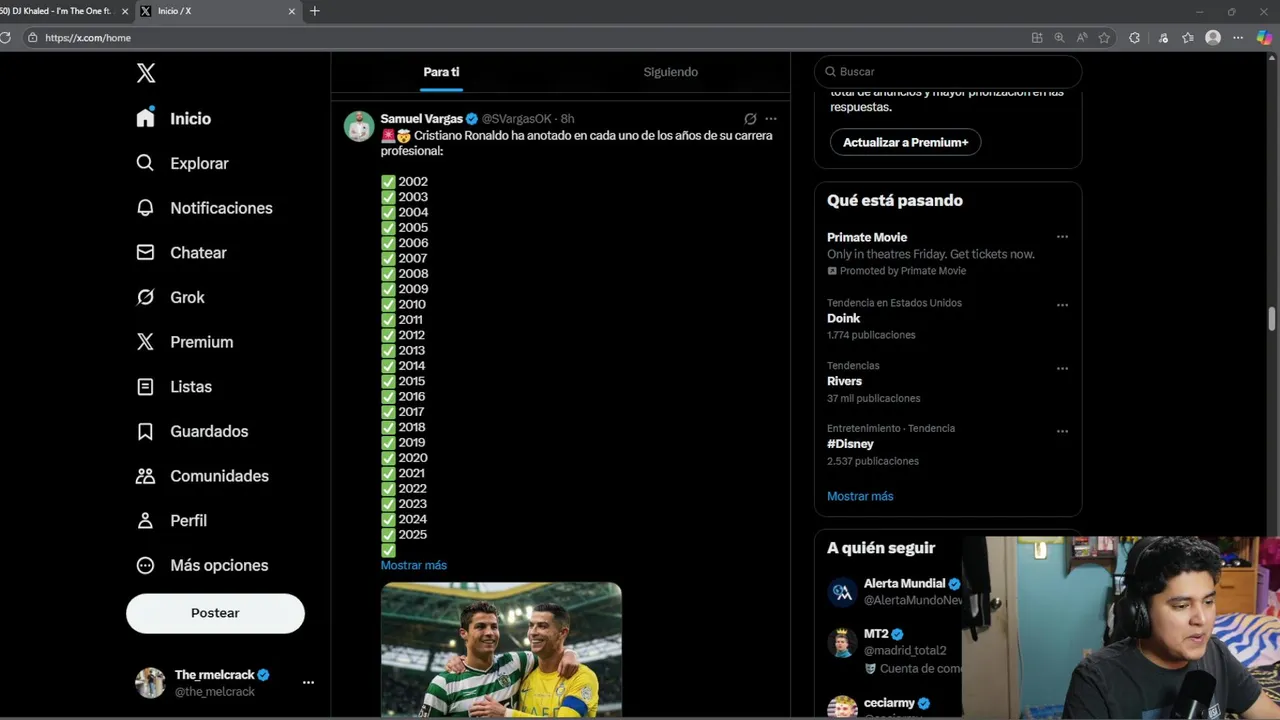Click read aloud icon in address bar
Screen dimensions: 1280x720
(x=1082, y=38)
